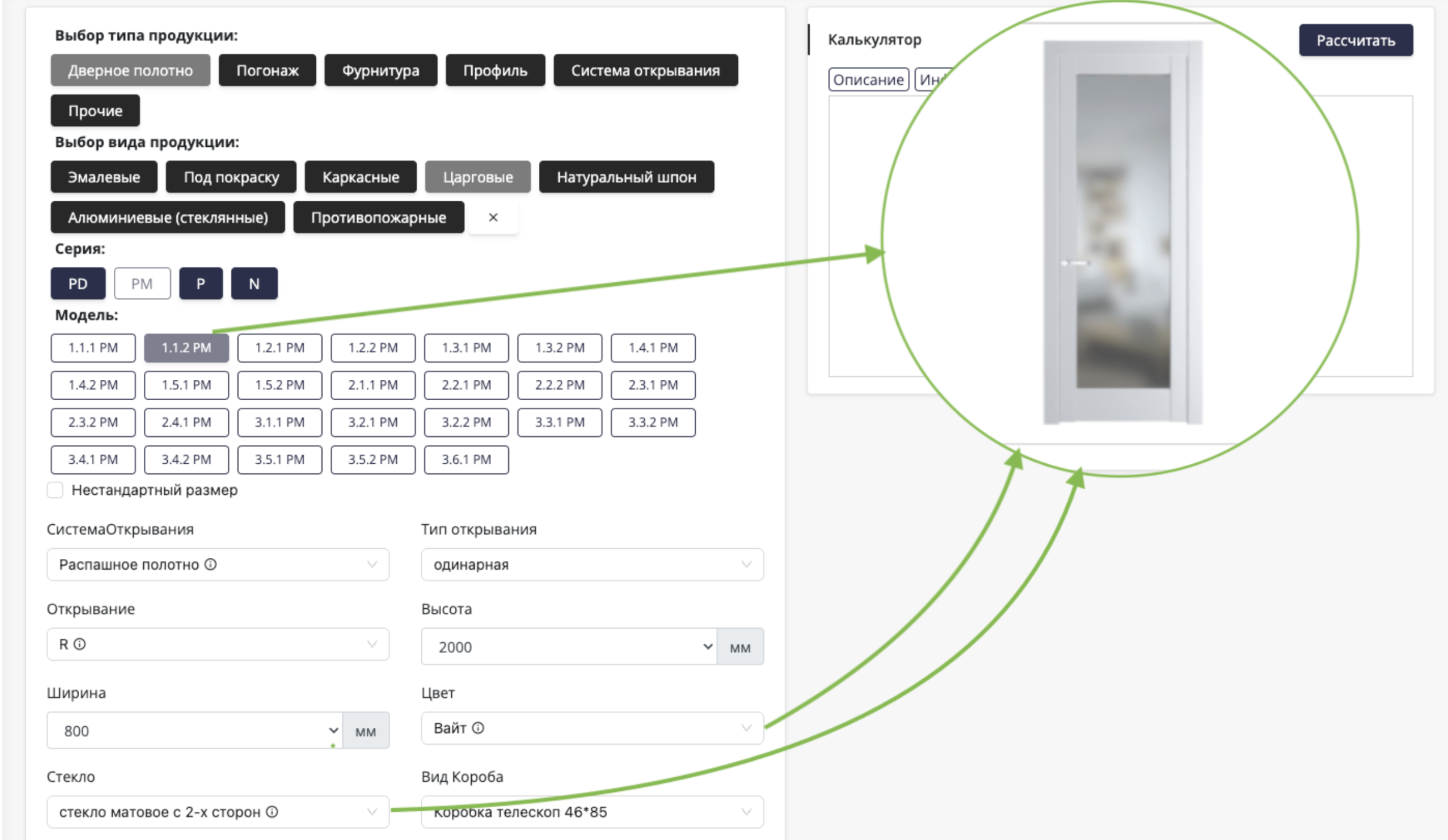
Task: Expand the Тип открывания dropdown
Action: 592,564
